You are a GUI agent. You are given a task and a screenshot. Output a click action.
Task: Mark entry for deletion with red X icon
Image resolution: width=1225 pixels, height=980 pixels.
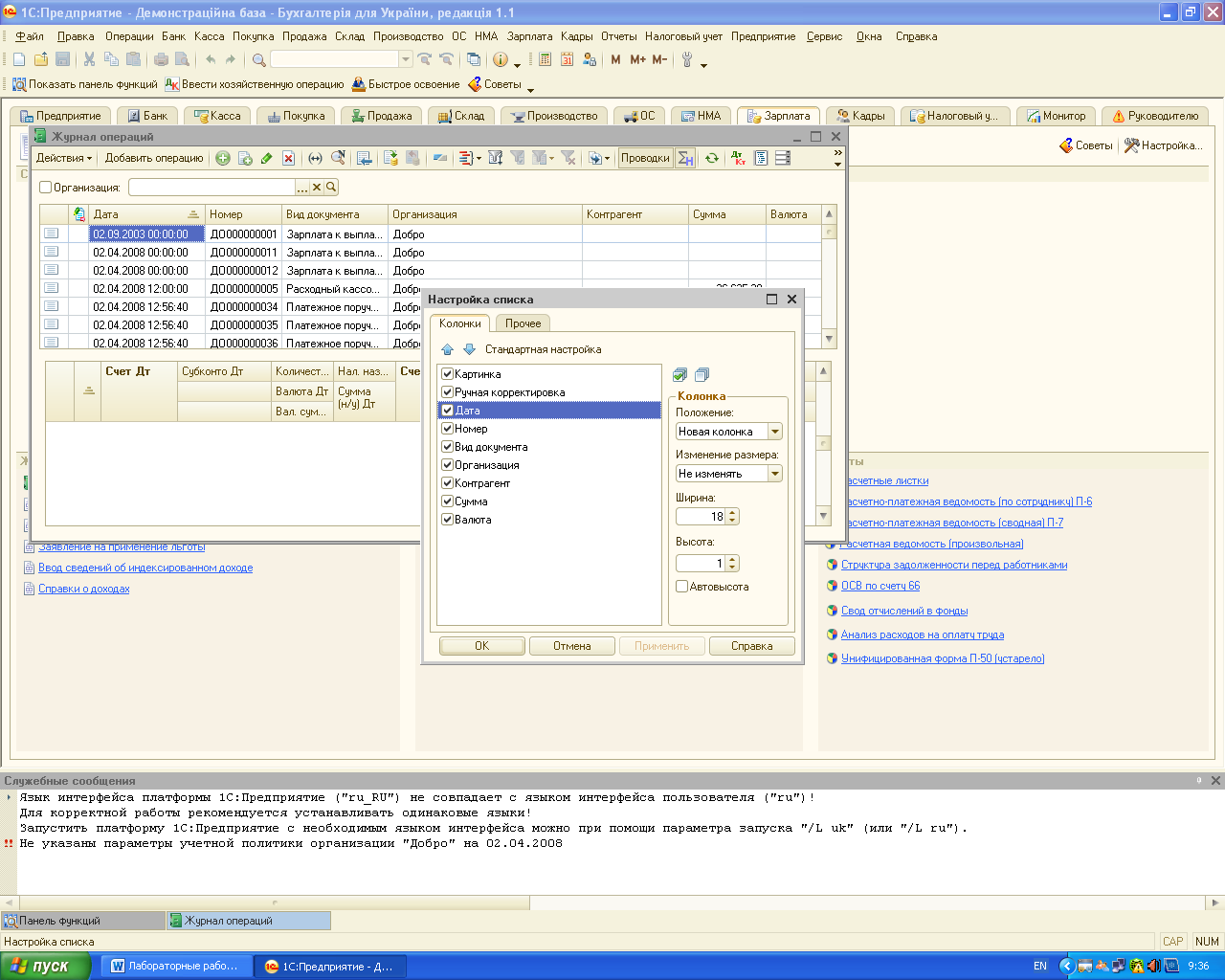point(288,158)
